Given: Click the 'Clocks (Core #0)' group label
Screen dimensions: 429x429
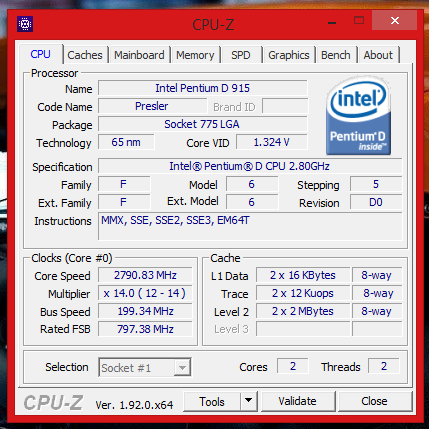Looking at the screenshot, I should (72, 258).
